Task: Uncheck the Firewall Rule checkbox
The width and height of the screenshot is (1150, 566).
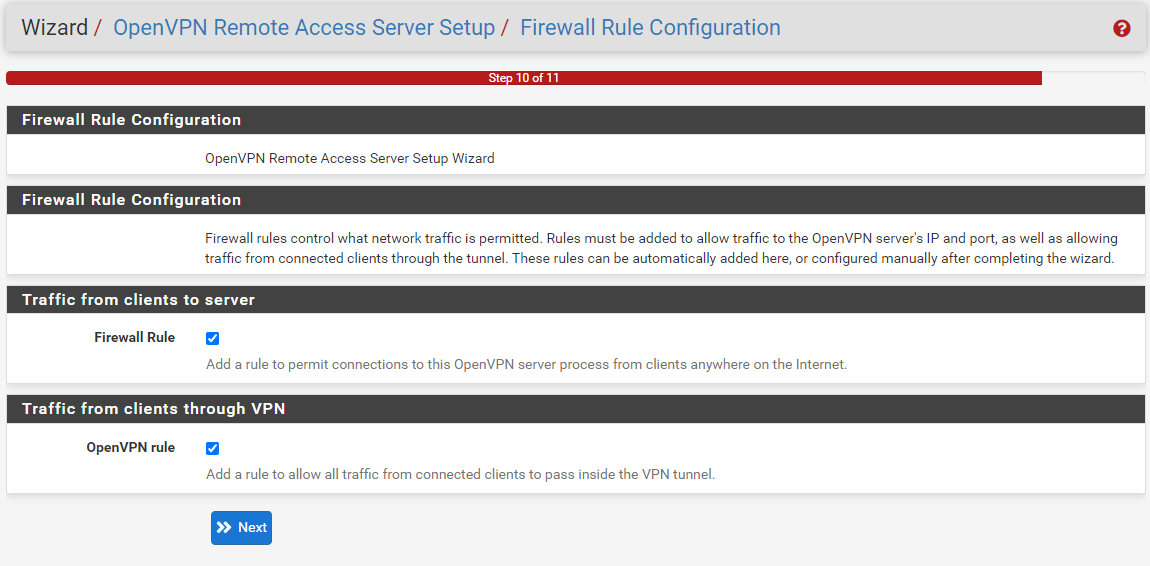Action: tap(213, 338)
